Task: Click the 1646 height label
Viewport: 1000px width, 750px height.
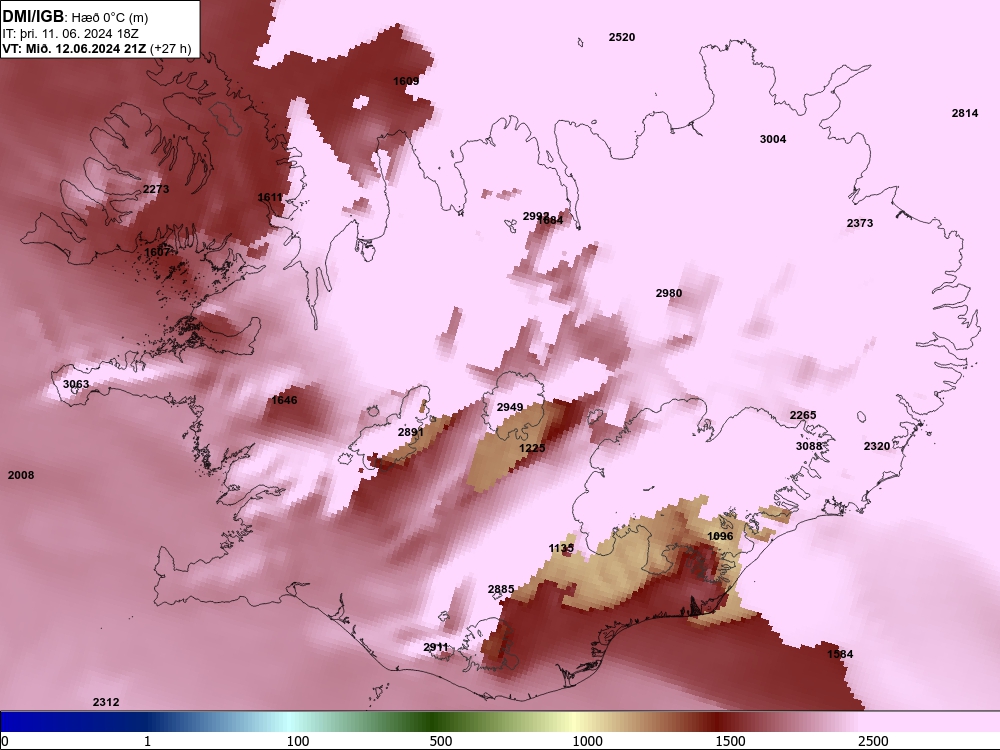Action: pos(284,400)
